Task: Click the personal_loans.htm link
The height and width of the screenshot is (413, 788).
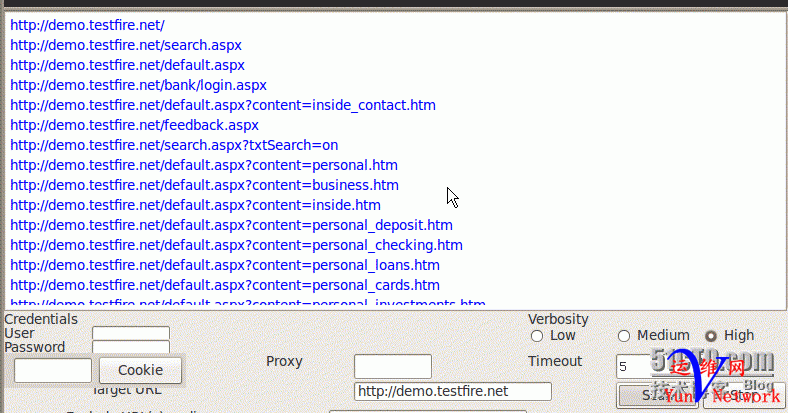Action: tap(225, 265)
